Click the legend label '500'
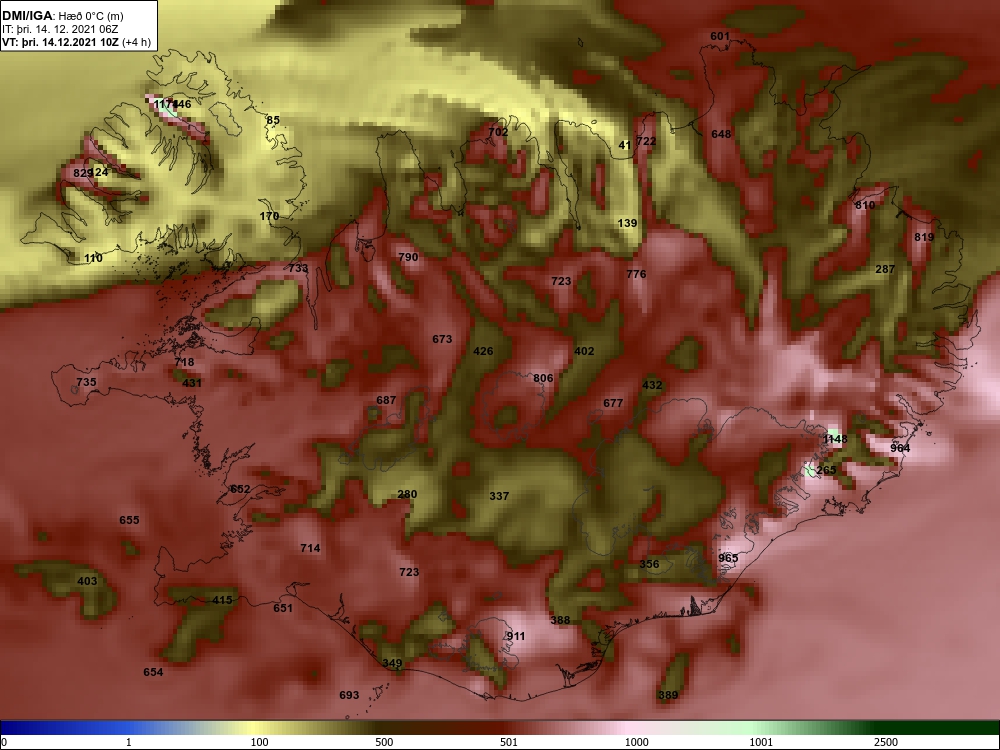Viewport: 1000px width, 750px height. coord(384,742)
